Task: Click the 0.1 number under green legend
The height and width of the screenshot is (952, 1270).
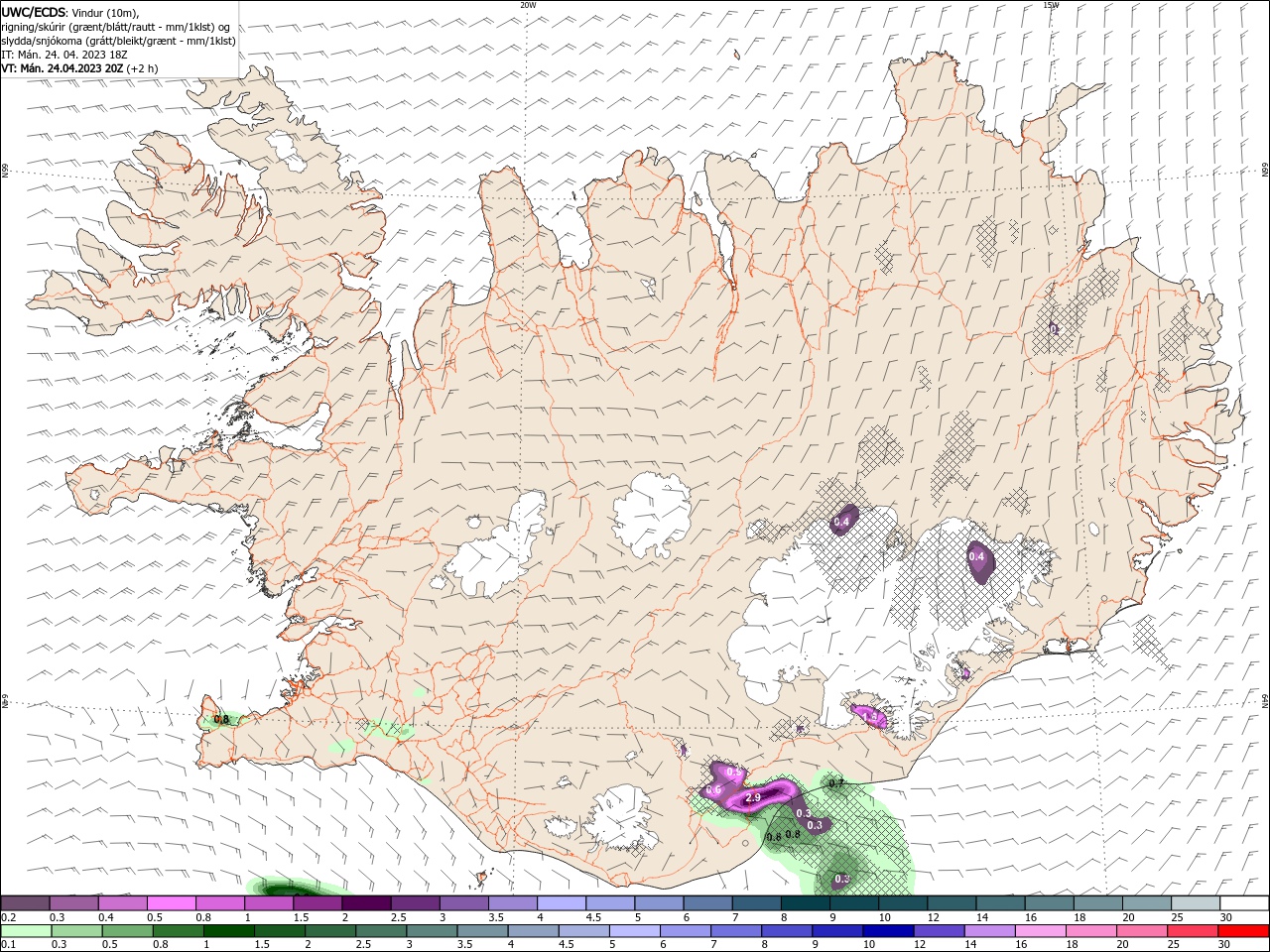Action: click(x=7, y=945)
